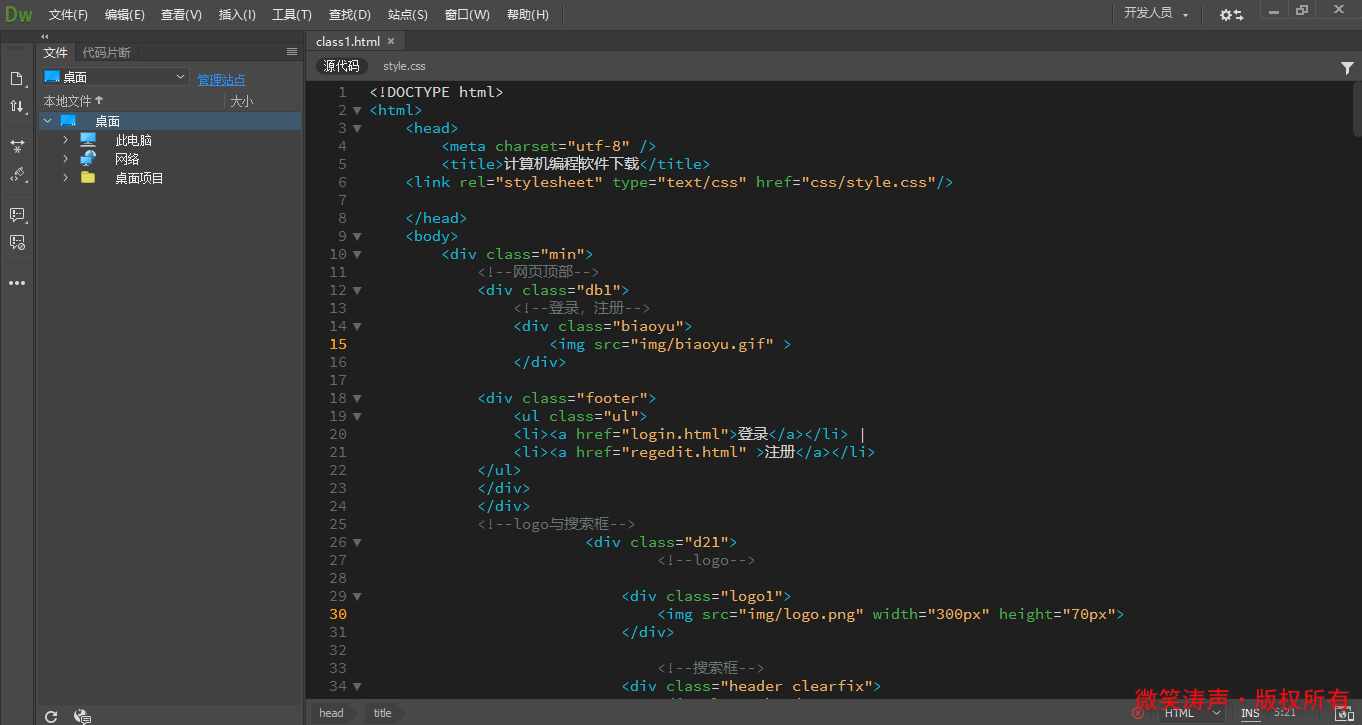The image size is (1362, 725).
Task: Collapse the header clearfix div on line 34
Action: (357, 686)
